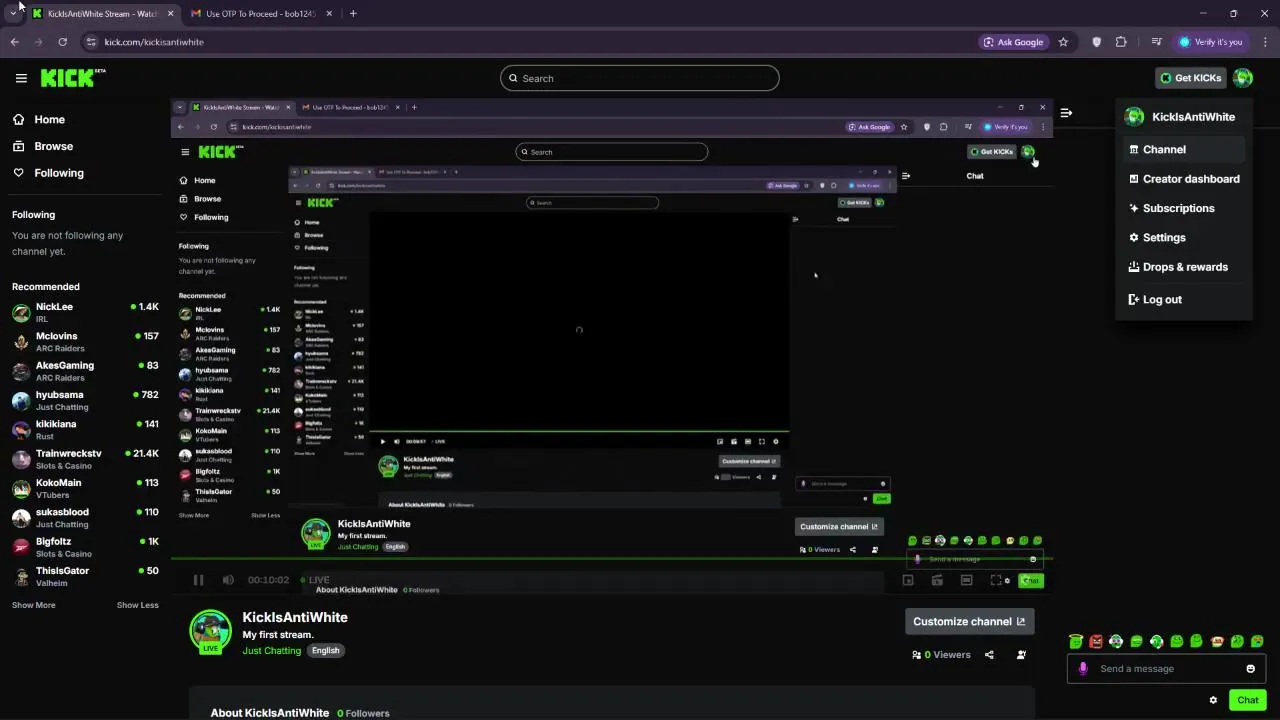Choose Log out from user menu
The height and width of the screenshot is (720, 1280).
(1183, 299)
